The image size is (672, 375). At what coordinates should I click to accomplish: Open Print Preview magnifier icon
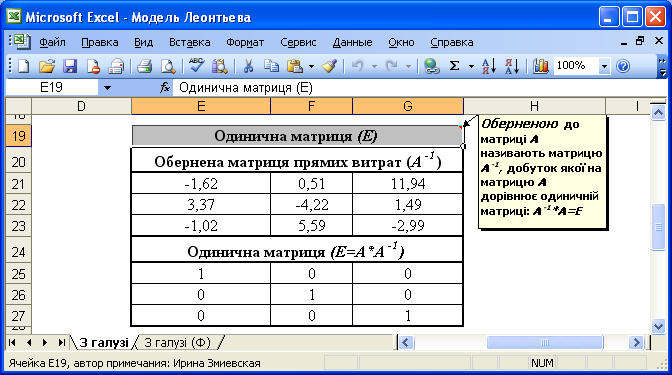pyautogui.click(x=168, y=66)
